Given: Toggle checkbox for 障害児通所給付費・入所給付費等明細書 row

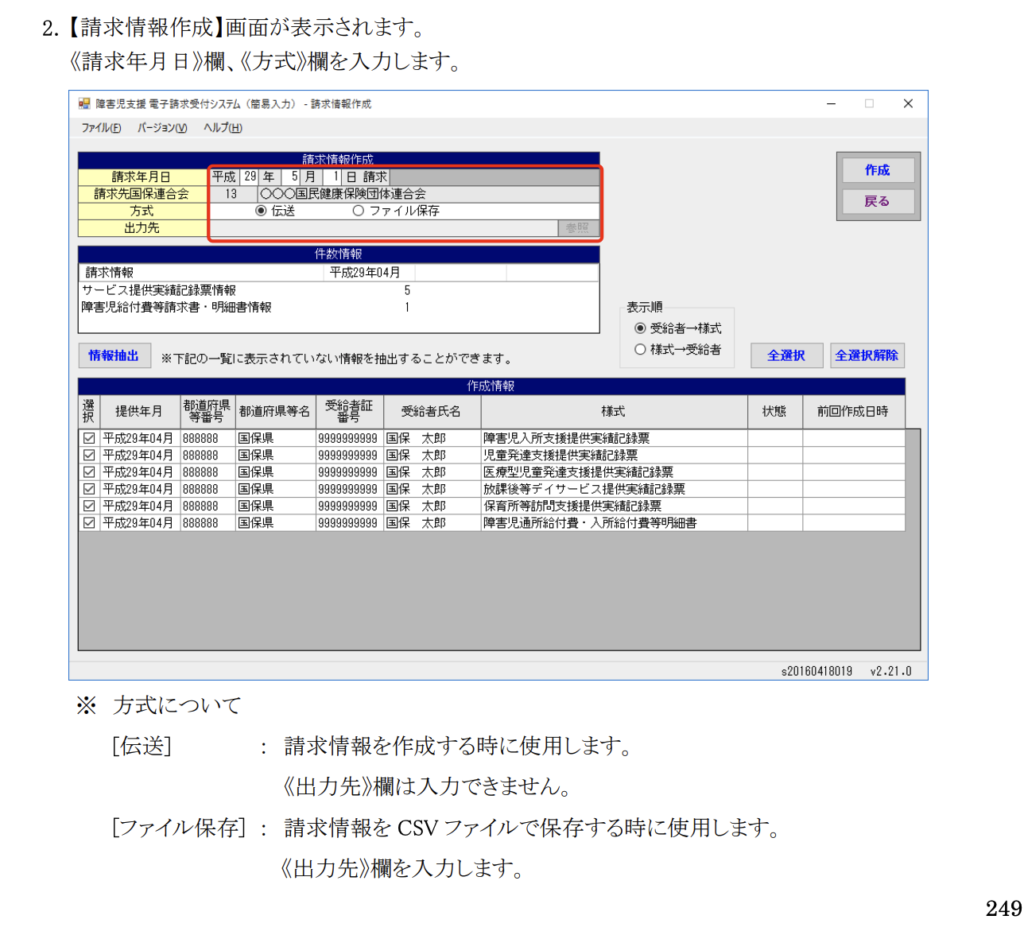Looking at the screenshot, I should click(x=89, y=523).
